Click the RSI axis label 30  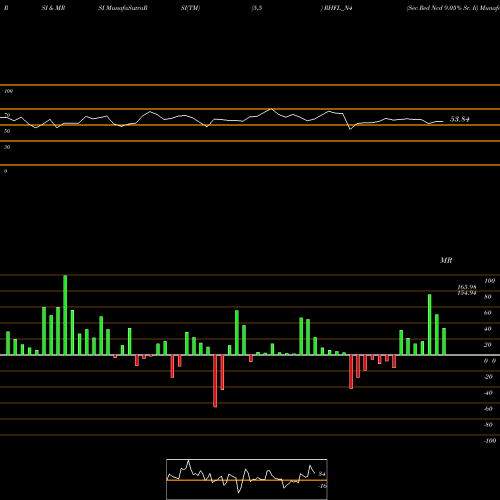coord(7,147)
